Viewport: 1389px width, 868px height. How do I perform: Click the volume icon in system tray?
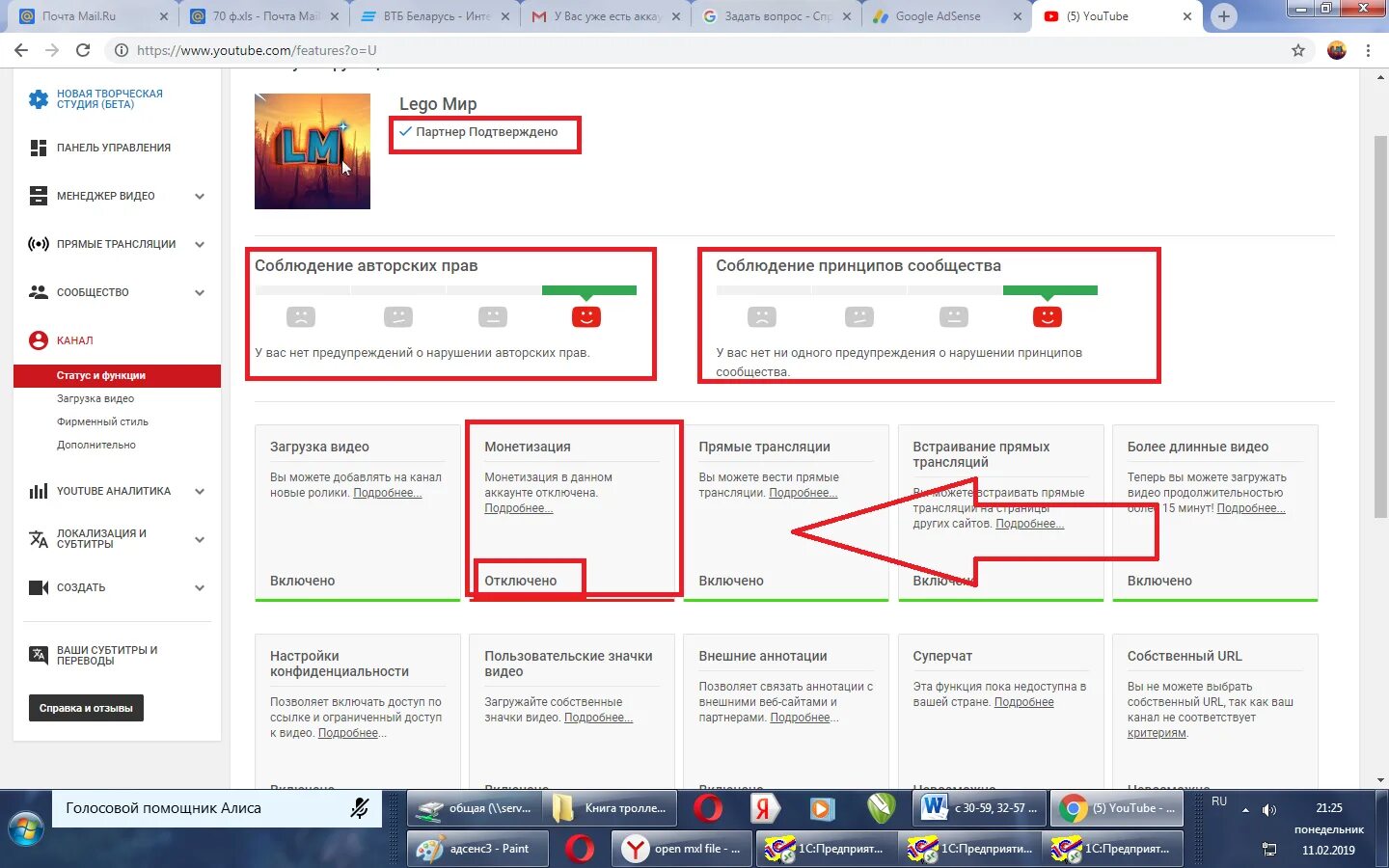tap(1269, 810)
